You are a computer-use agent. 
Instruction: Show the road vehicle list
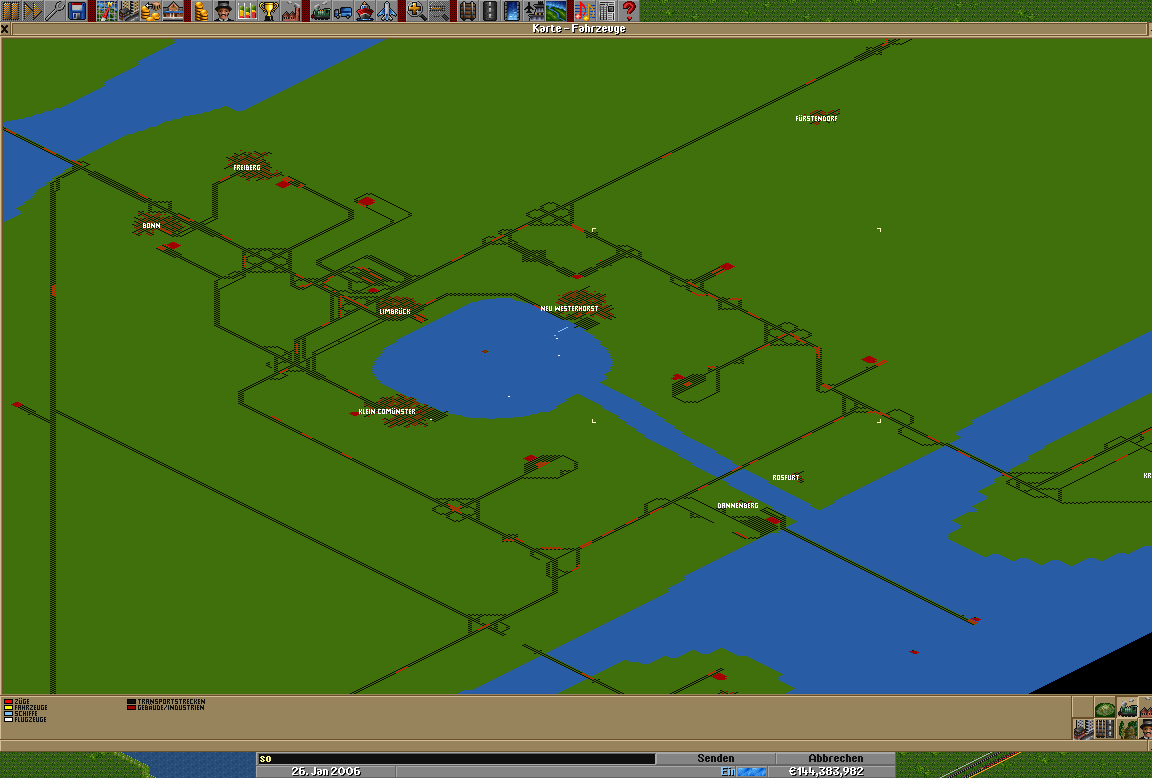point(342,10)
